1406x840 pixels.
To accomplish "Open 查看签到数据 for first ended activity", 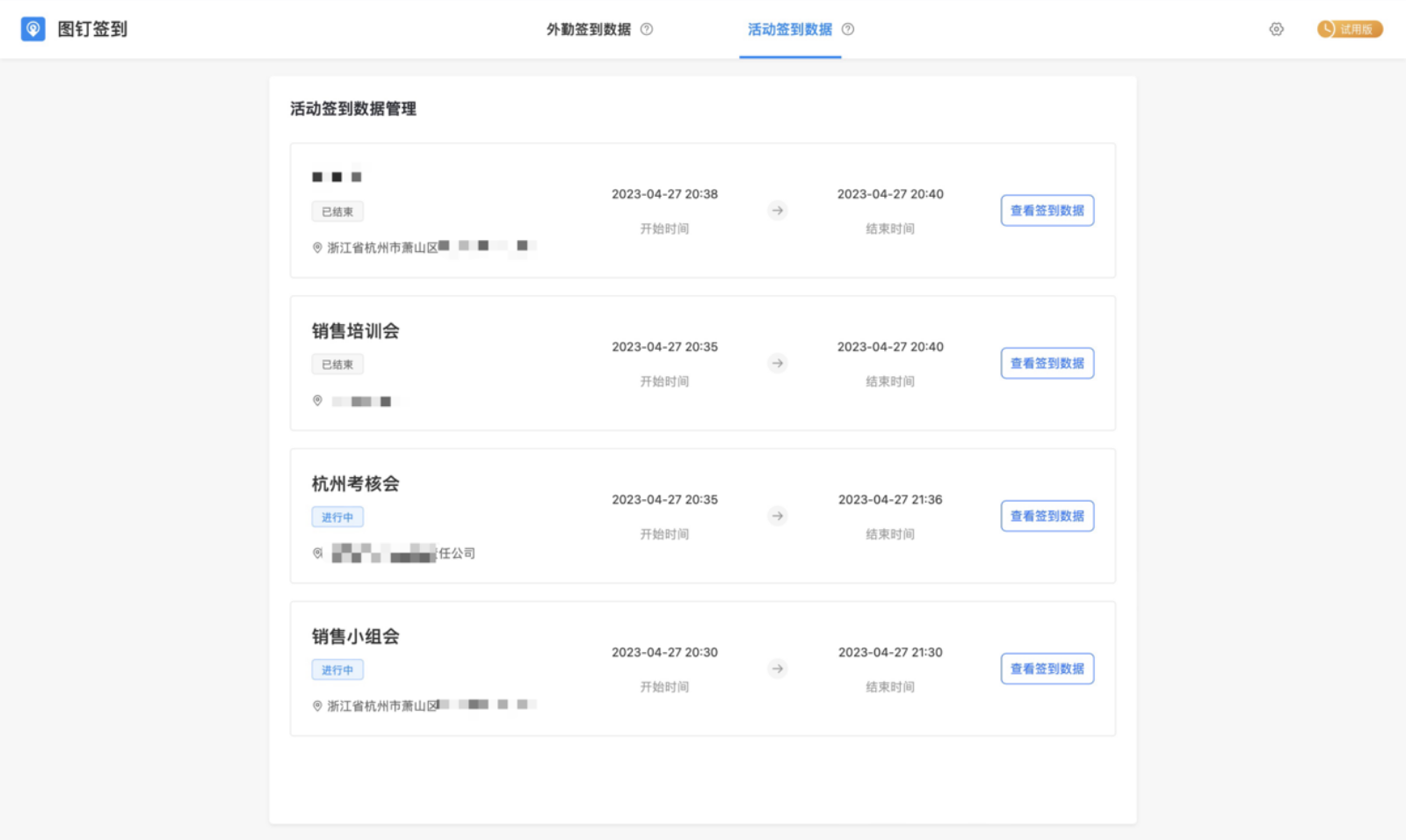I will pyautogui.click(x=1047, y=210).
